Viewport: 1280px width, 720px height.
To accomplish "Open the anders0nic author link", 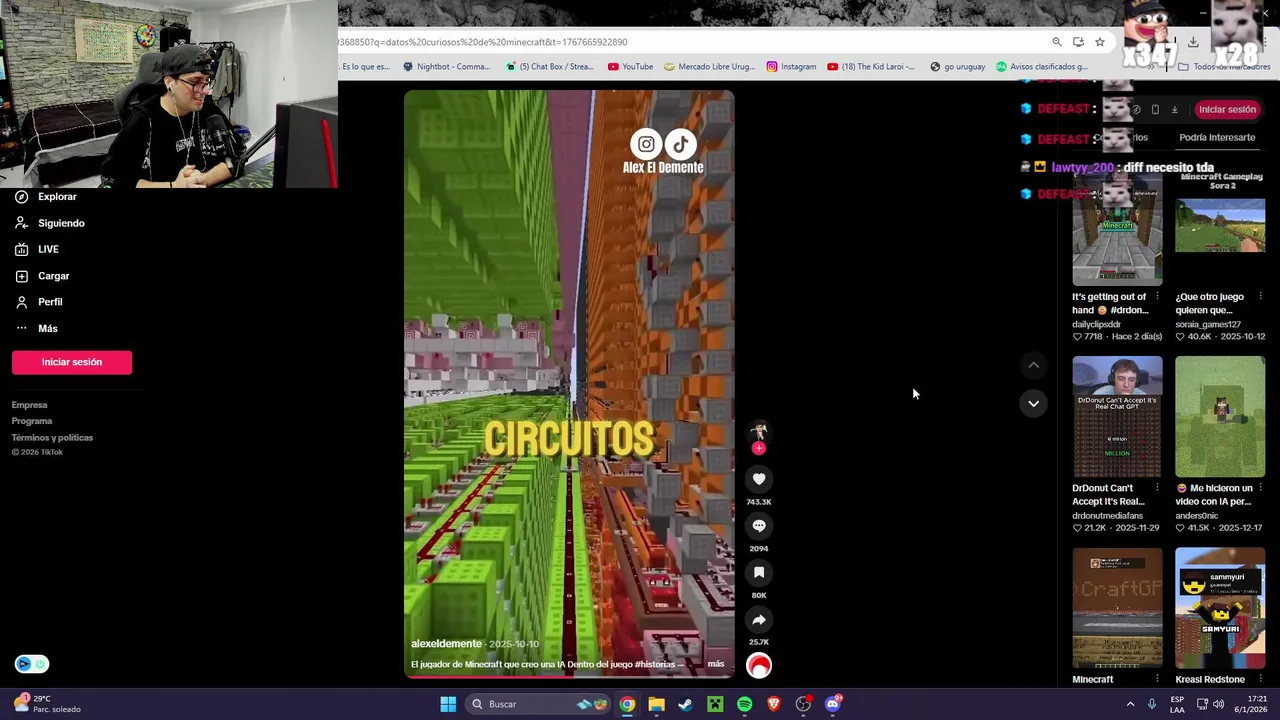I will [x=1197, y=516].
